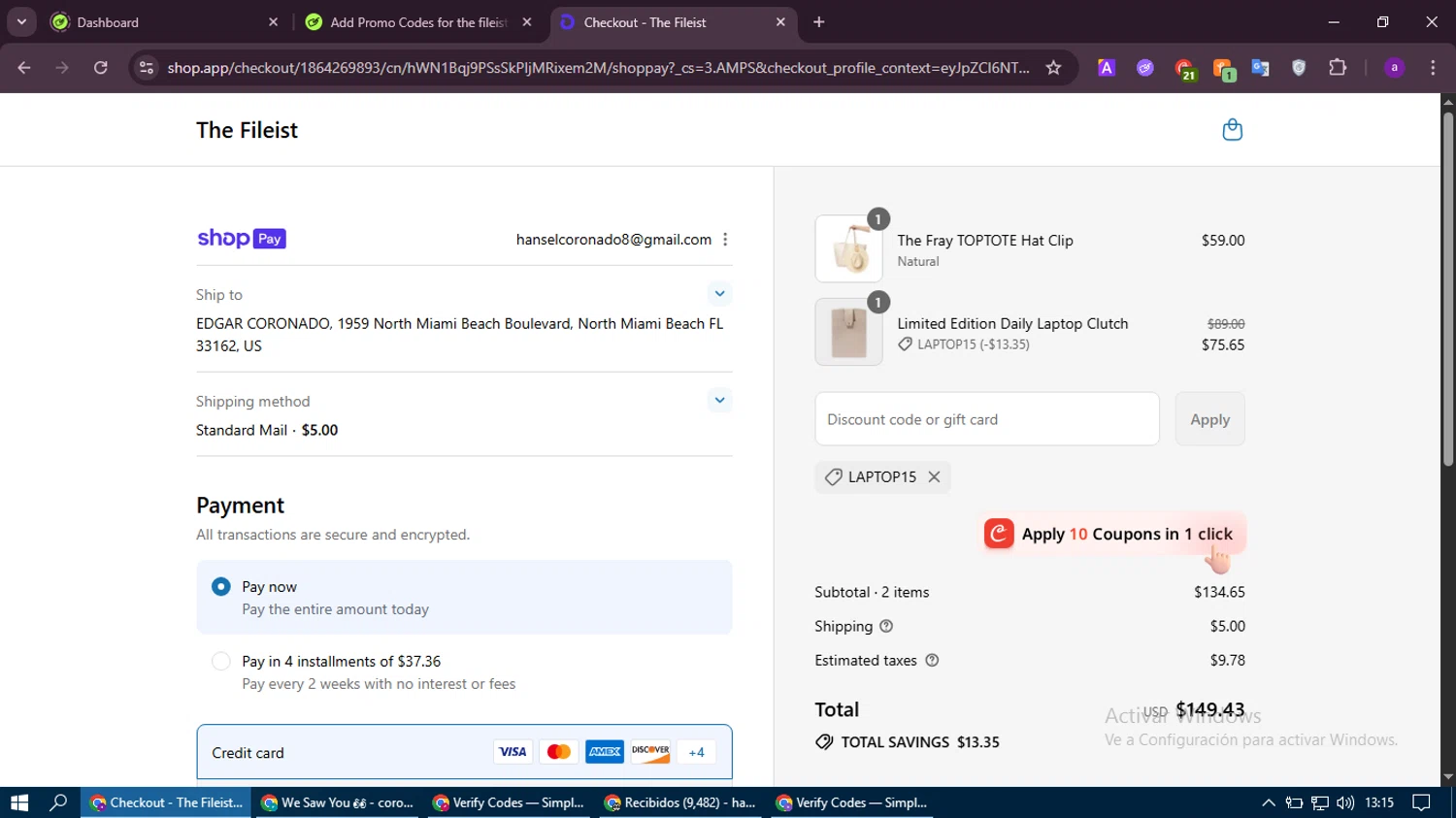Open the Google Translate extension
The image size is (1456, 818).
(1261, 68)
